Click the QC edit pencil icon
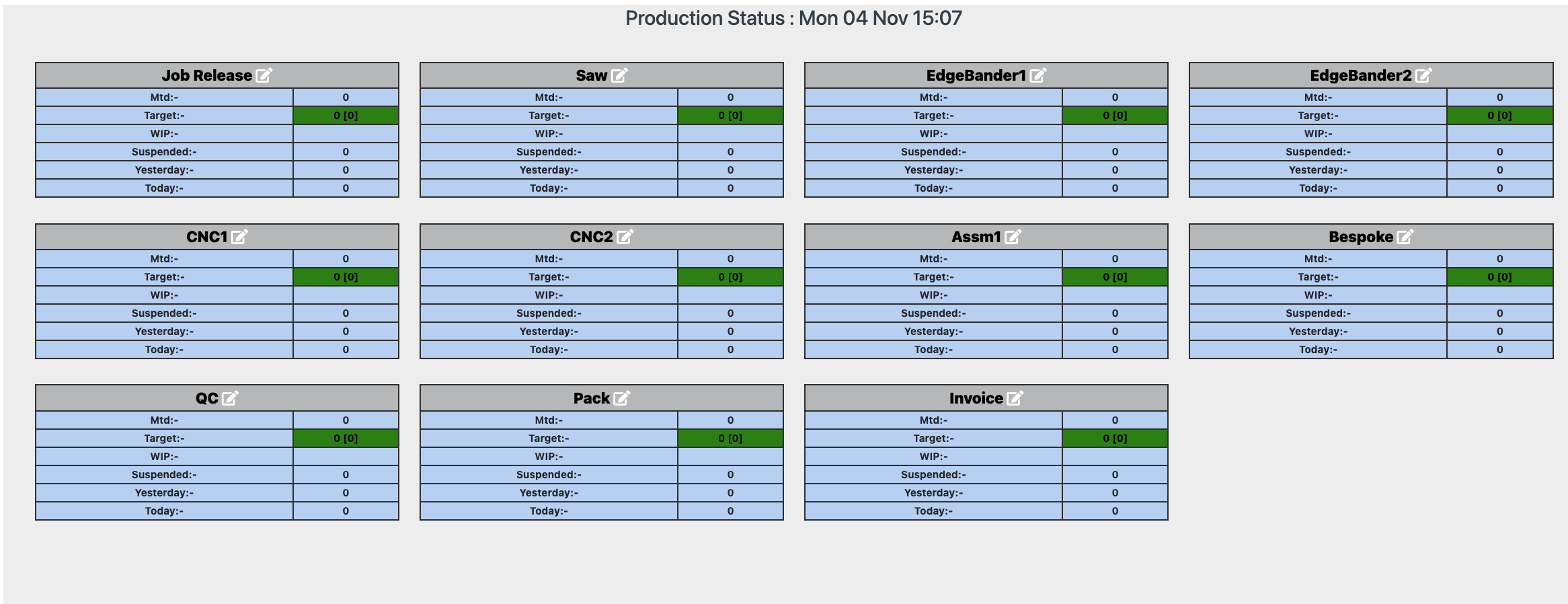The width and height of the screenshot is (1568, 604). tap(230, 398)
